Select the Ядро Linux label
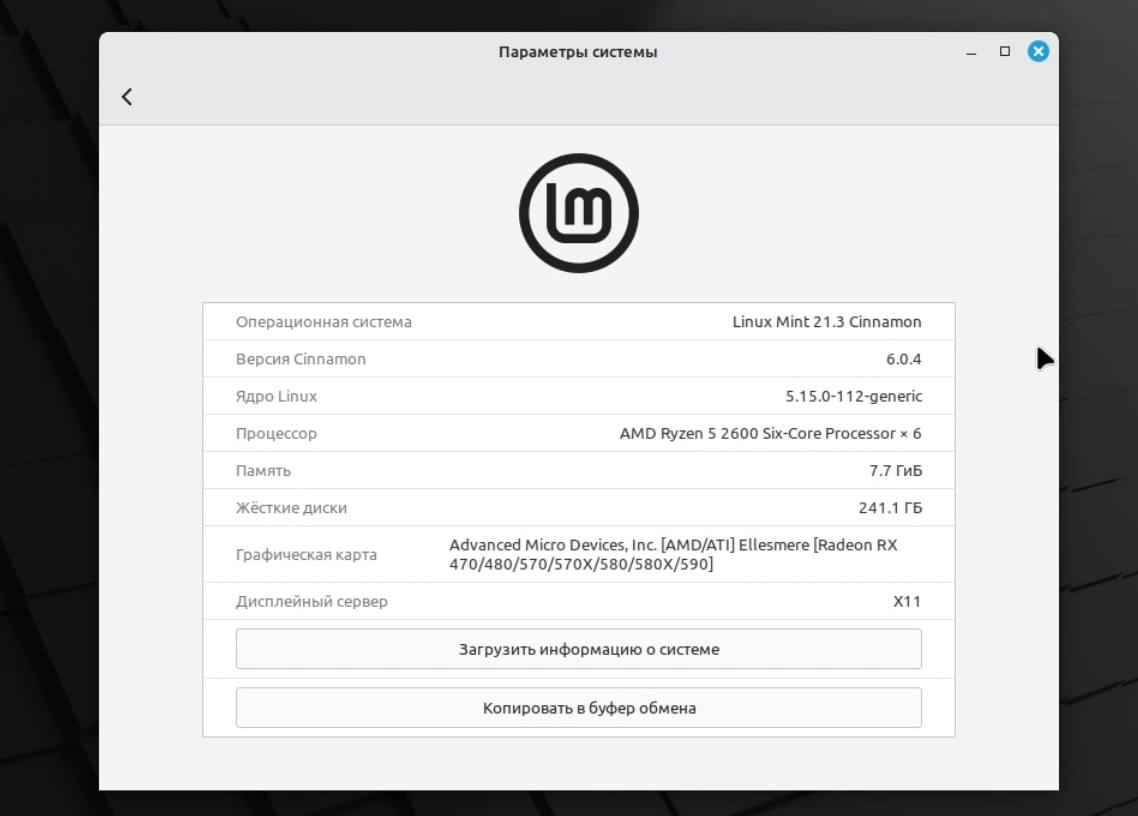 (277, 396)
